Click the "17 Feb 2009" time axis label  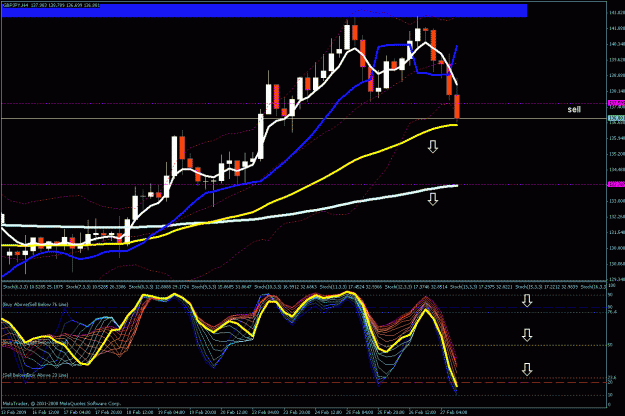coord(14,412)
